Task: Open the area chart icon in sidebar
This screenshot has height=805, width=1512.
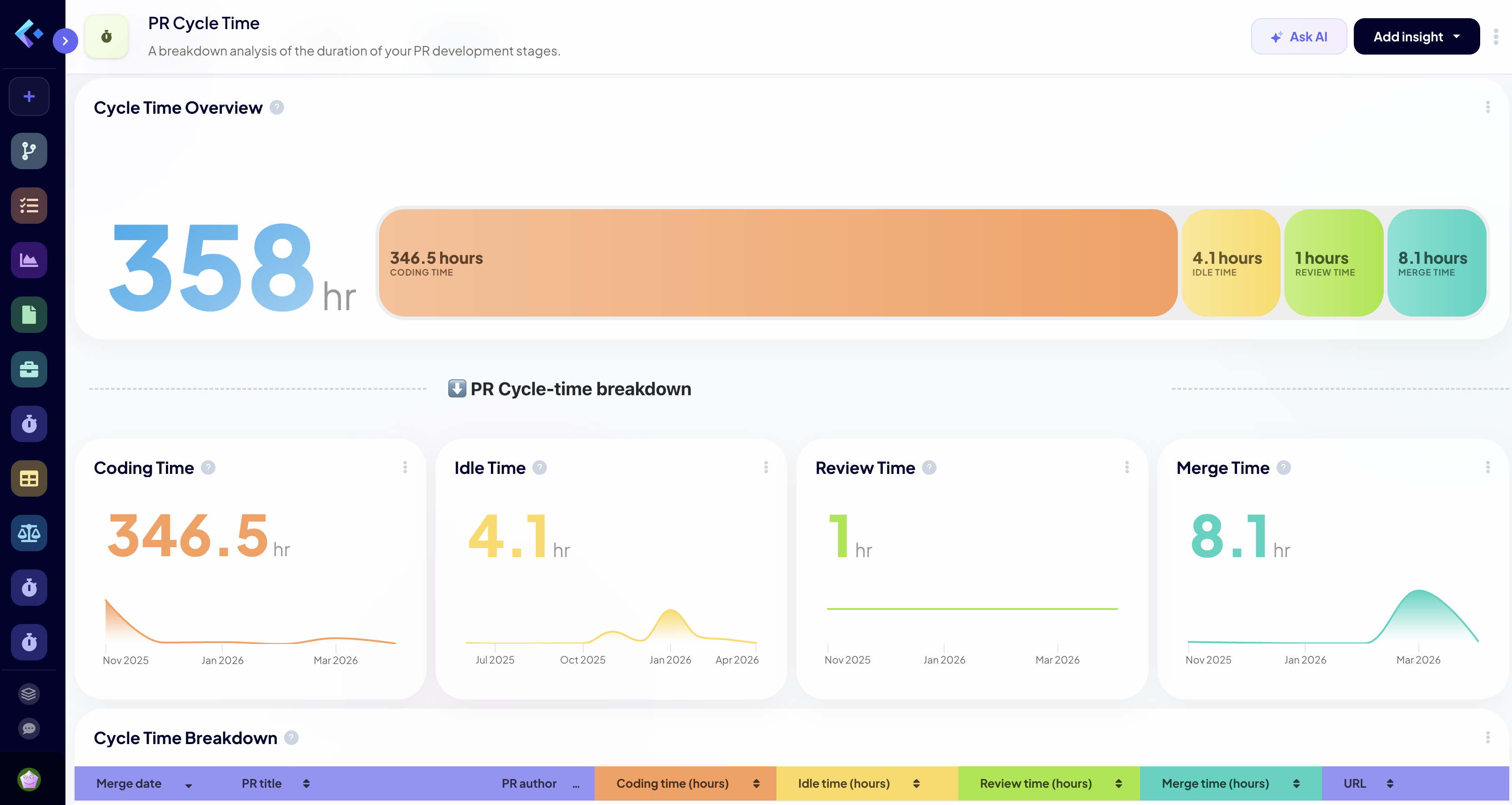Action: click(29, 260)
